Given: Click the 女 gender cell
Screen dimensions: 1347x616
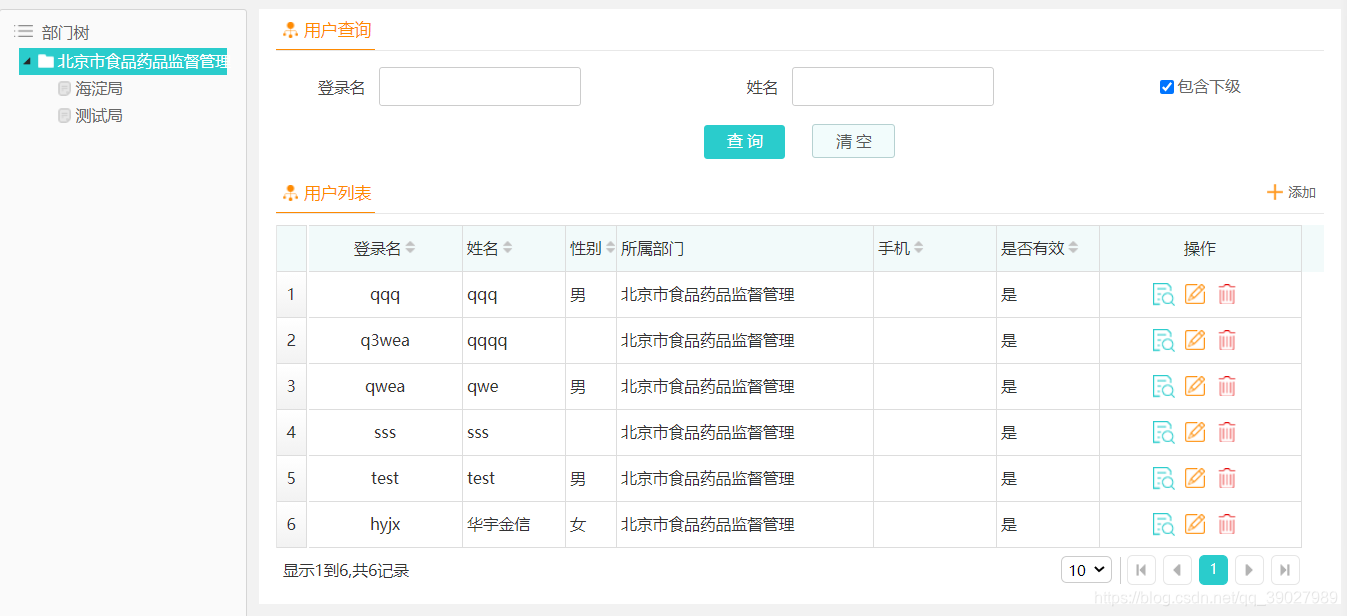Looking at the screenshot, I should [x=591, y=525].
